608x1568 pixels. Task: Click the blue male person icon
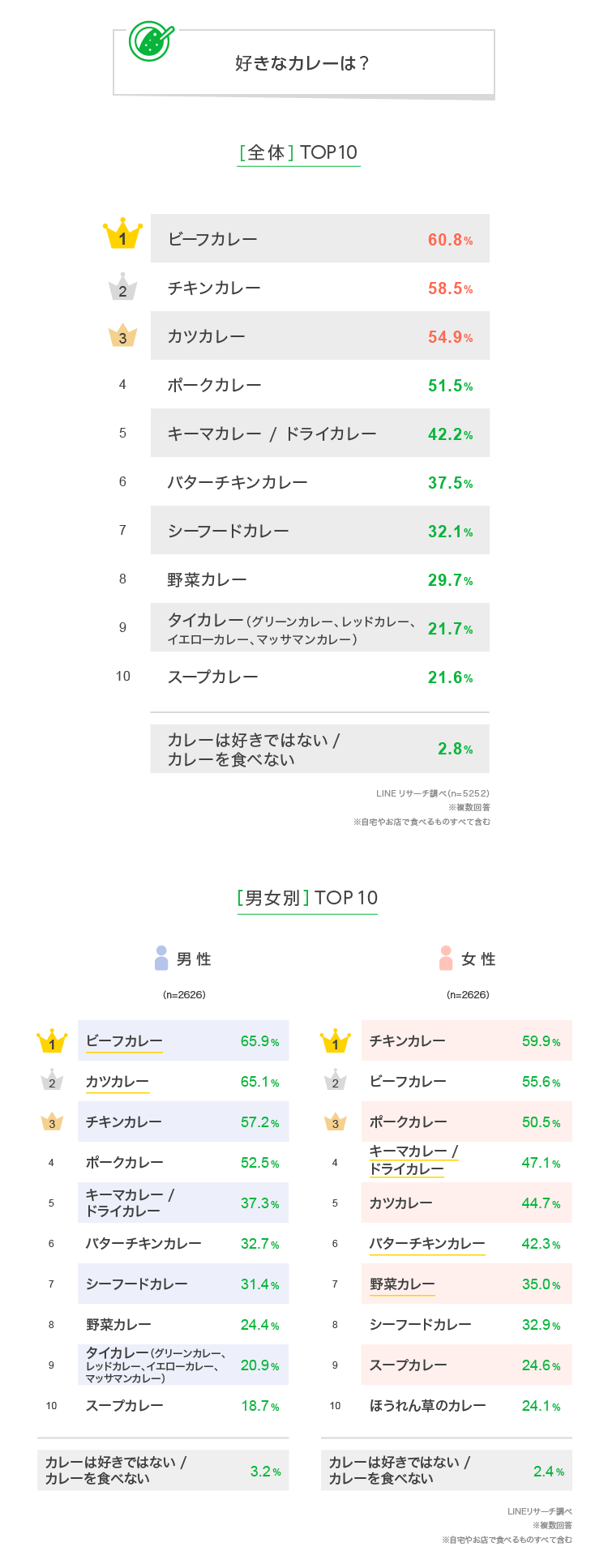tap(161, 958)
